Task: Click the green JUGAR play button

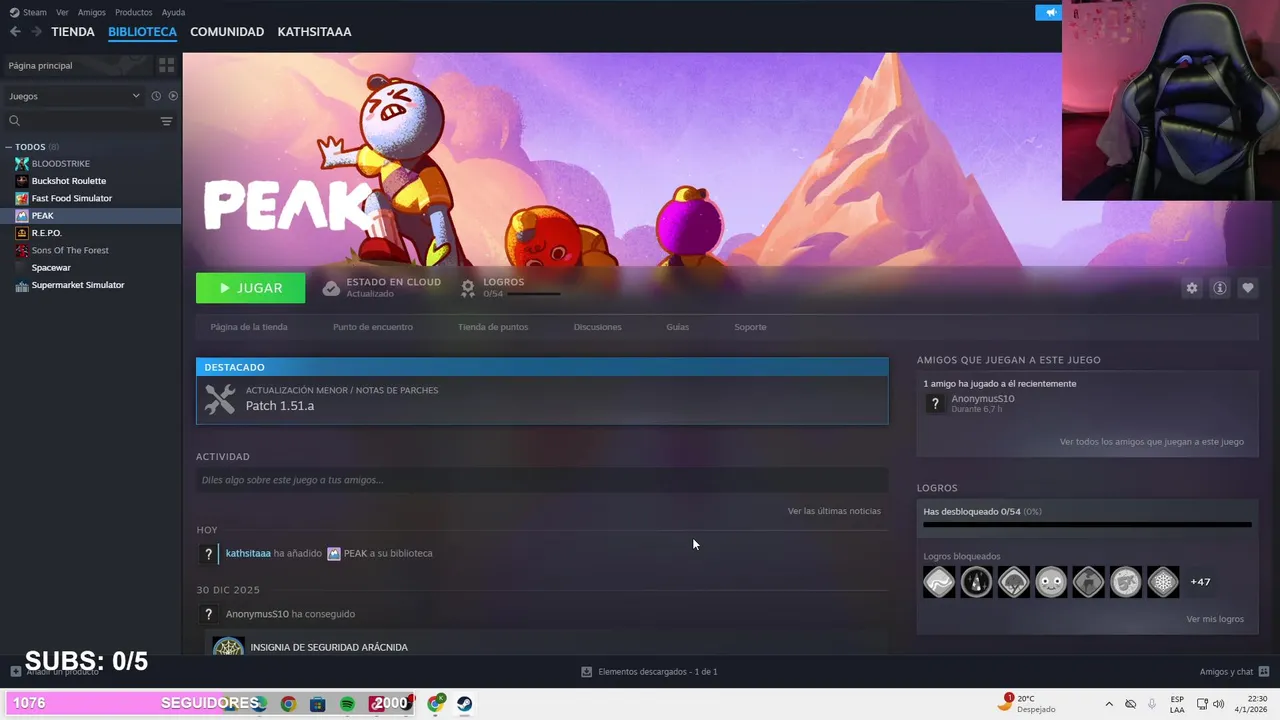Action: 250,288
